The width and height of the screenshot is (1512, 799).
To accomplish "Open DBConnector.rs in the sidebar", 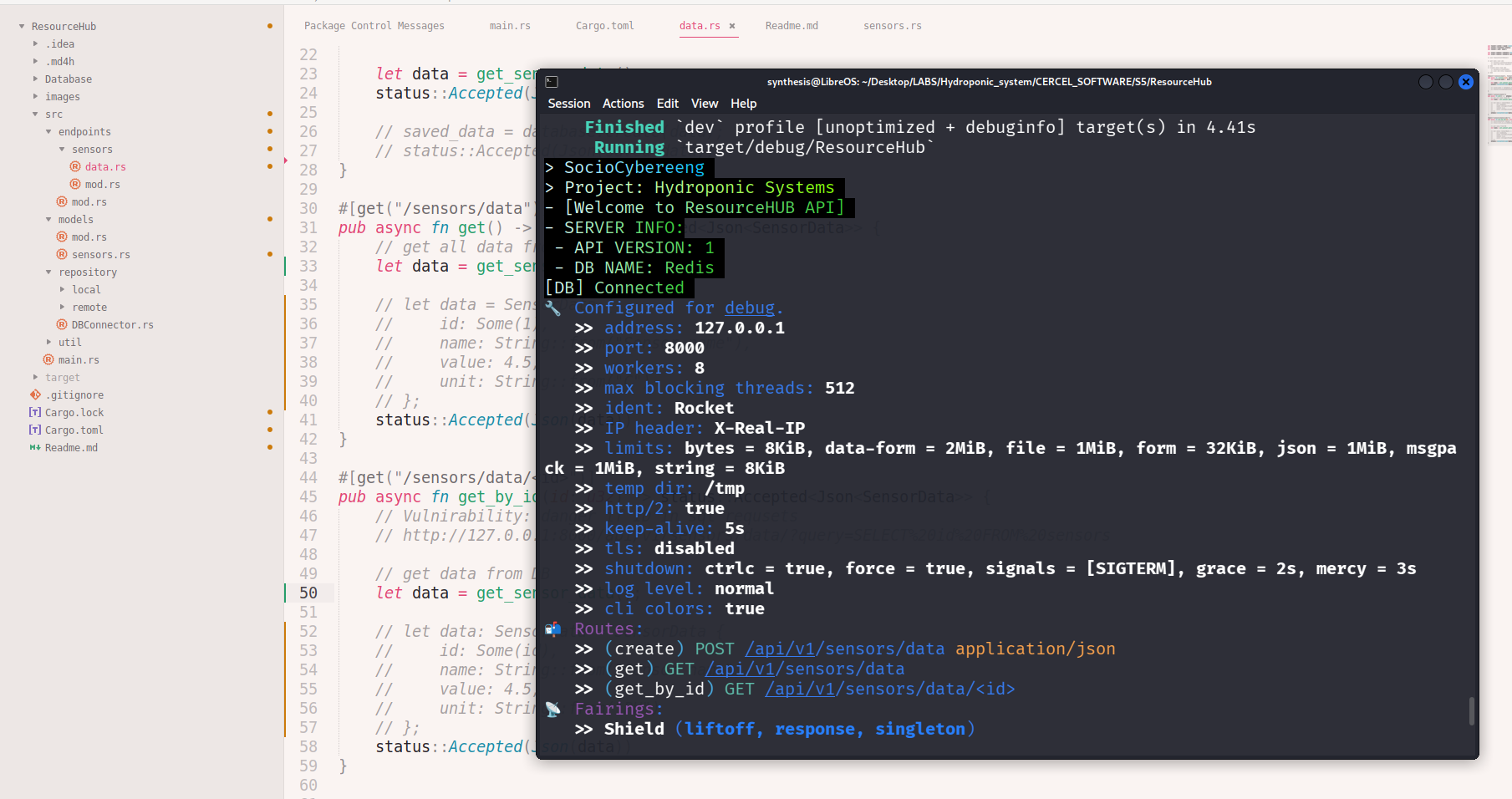I will click(112, 325).
